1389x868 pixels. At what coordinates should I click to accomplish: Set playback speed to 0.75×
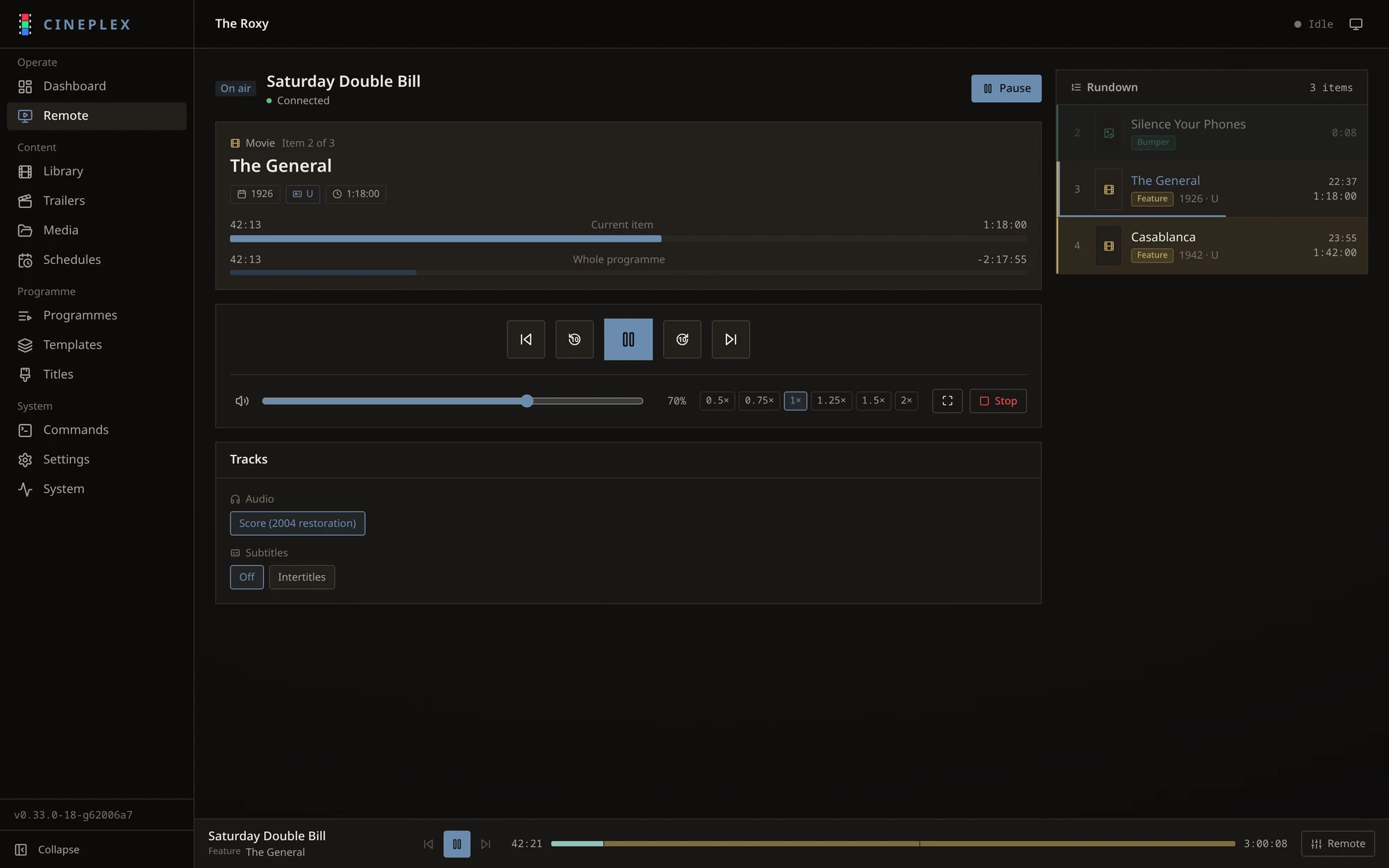pos(759,401)
